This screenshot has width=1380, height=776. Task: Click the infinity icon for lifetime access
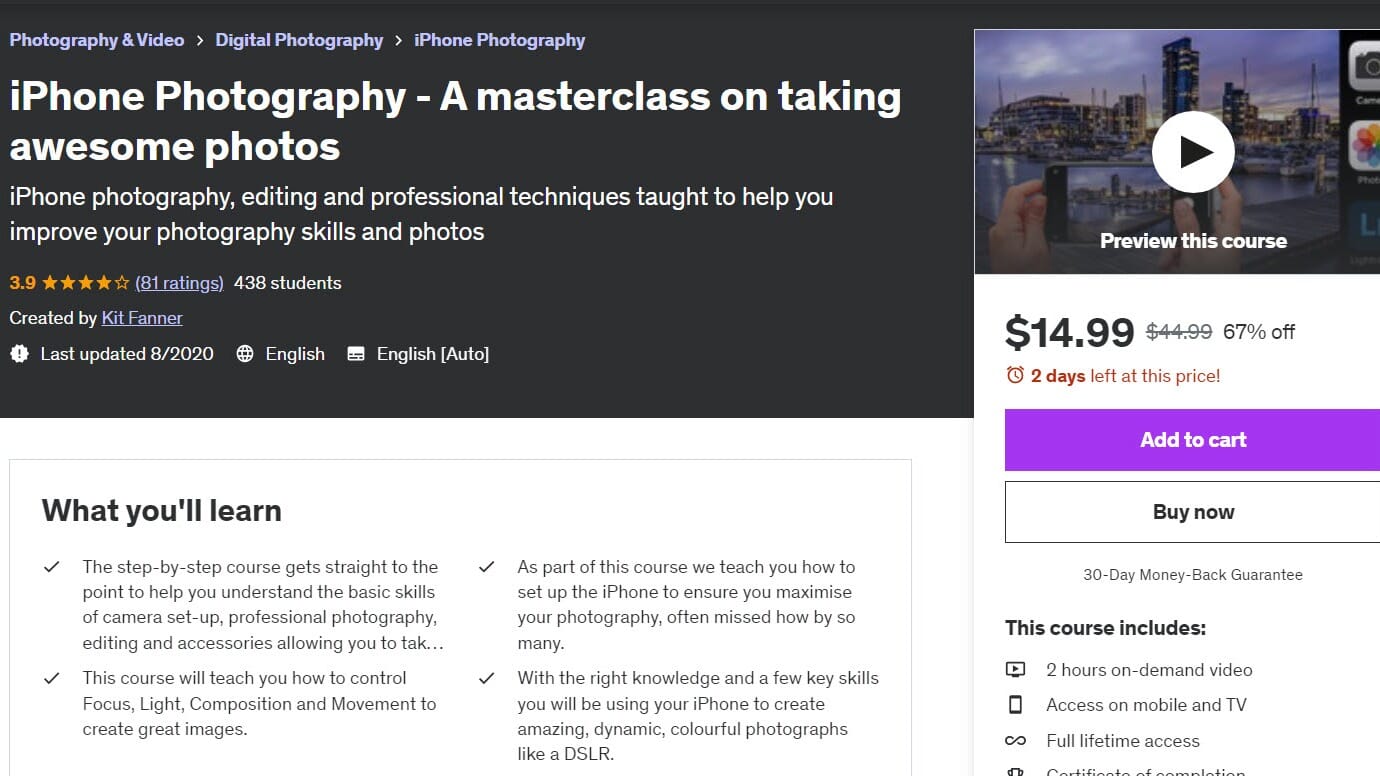(1015, 740)
